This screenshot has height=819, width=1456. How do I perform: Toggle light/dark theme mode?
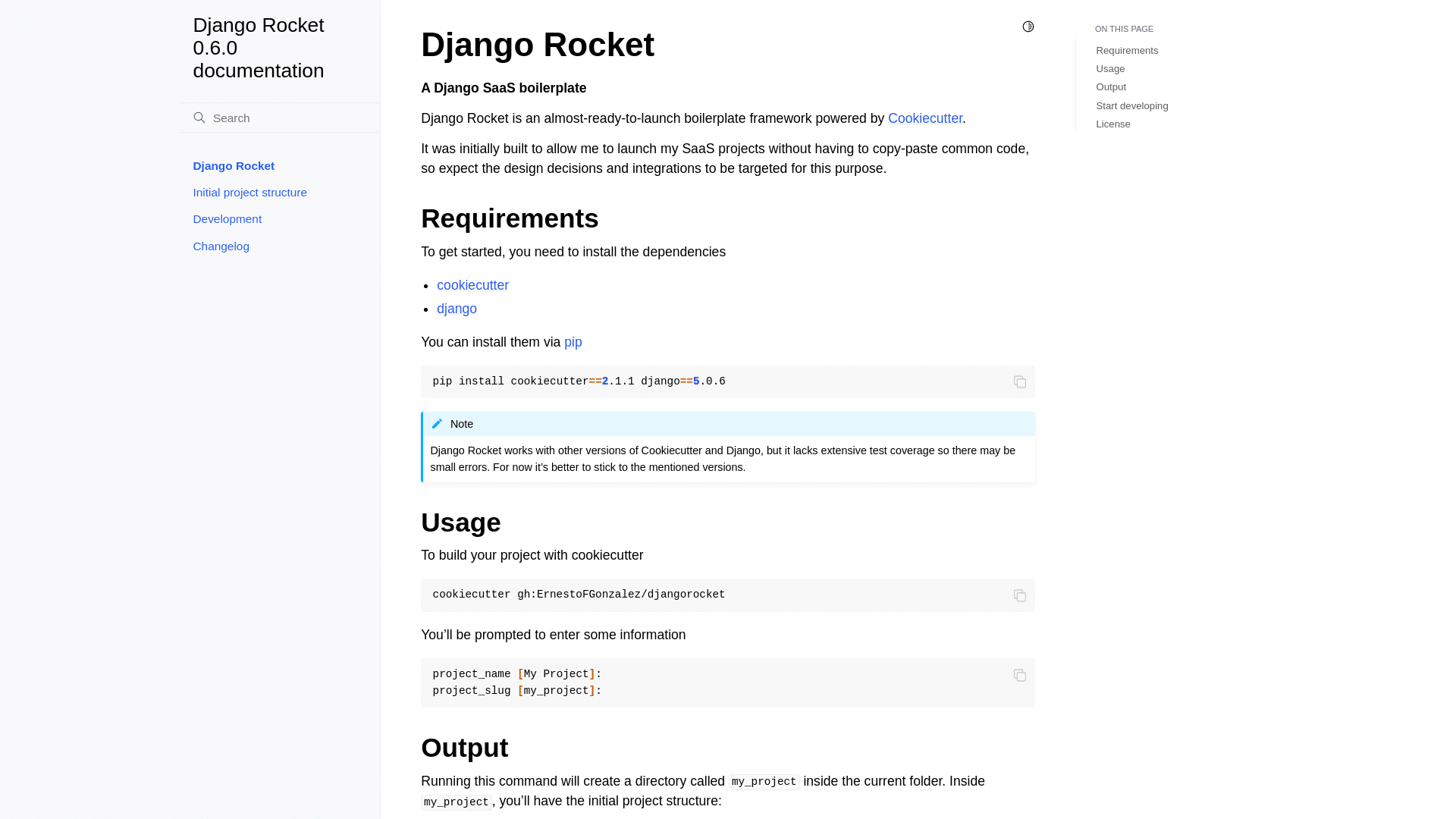(x=1028, y=27)
